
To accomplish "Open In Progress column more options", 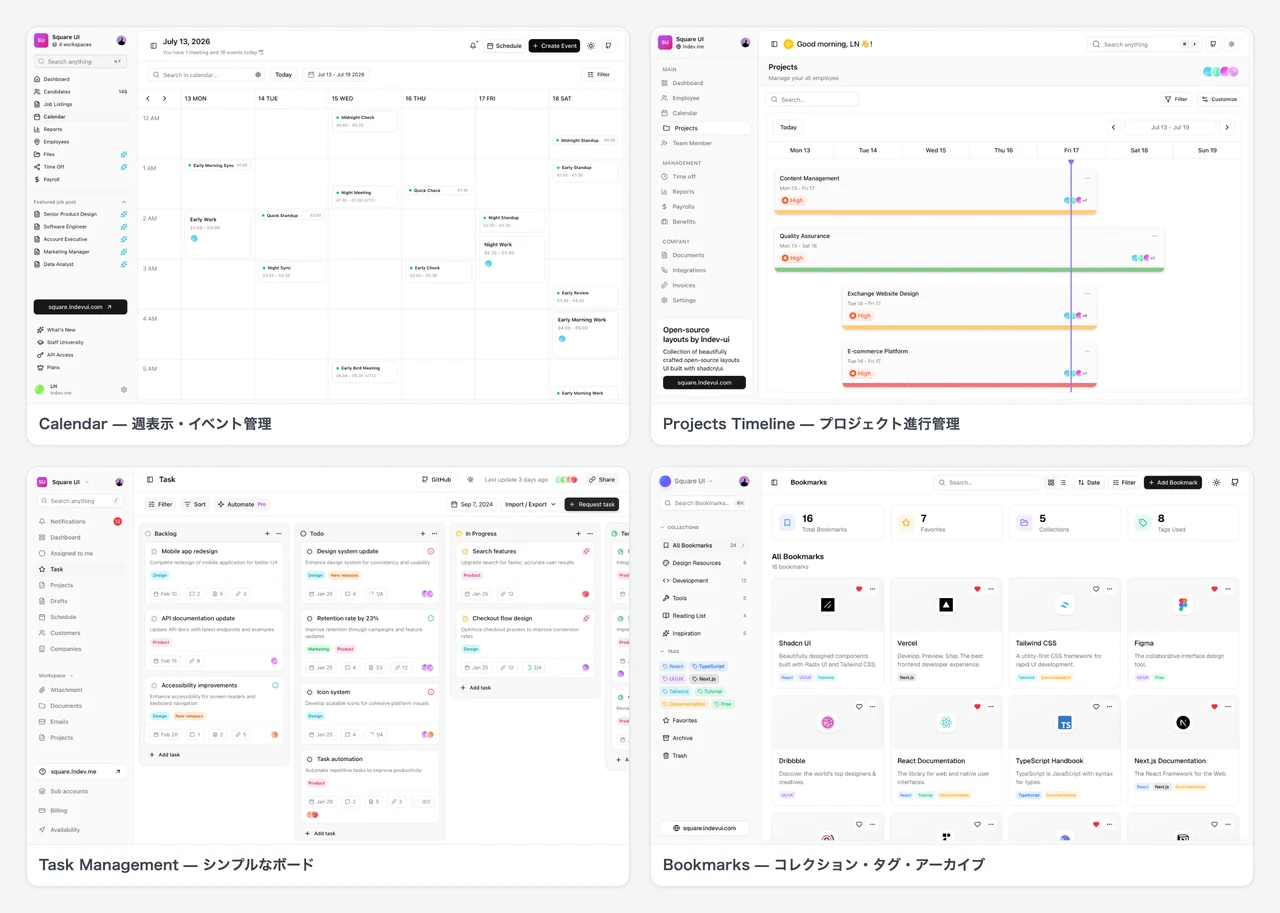I will click(590, 534).
